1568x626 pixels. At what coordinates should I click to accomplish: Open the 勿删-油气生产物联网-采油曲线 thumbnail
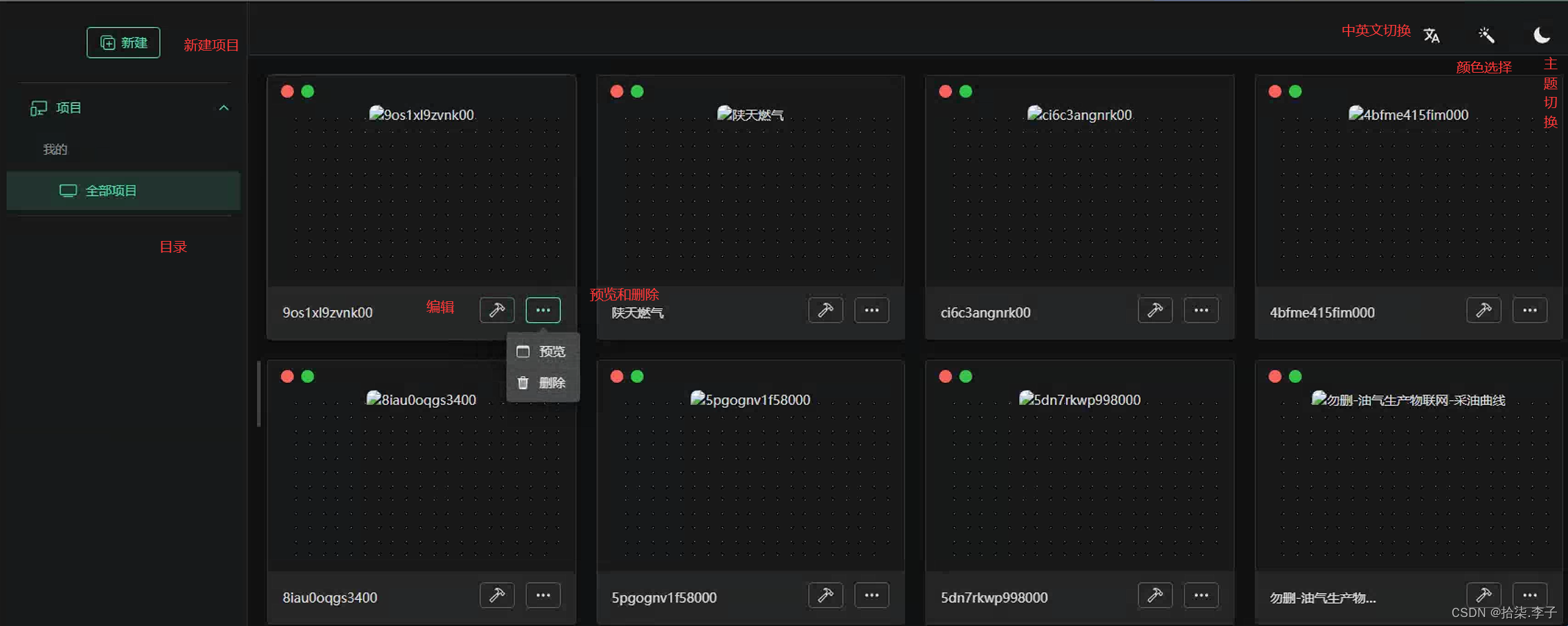[1409, 478]
